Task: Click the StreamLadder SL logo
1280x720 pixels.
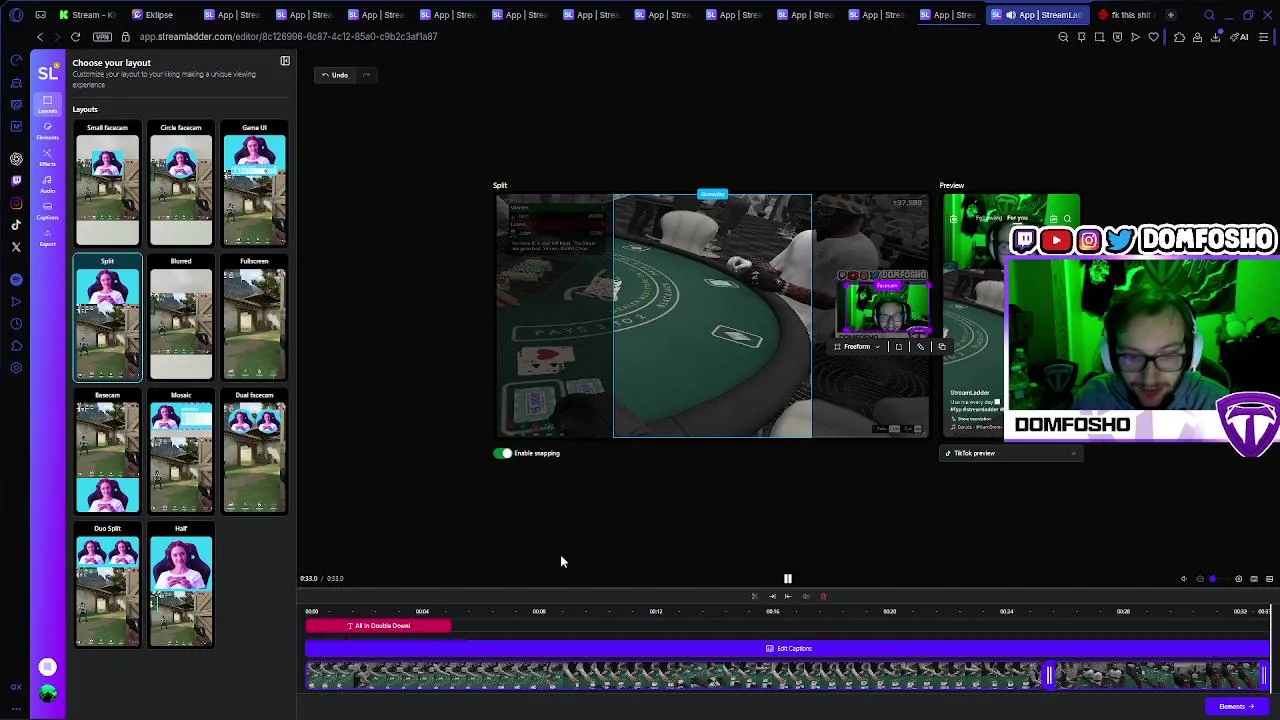Action: (47, 73)
